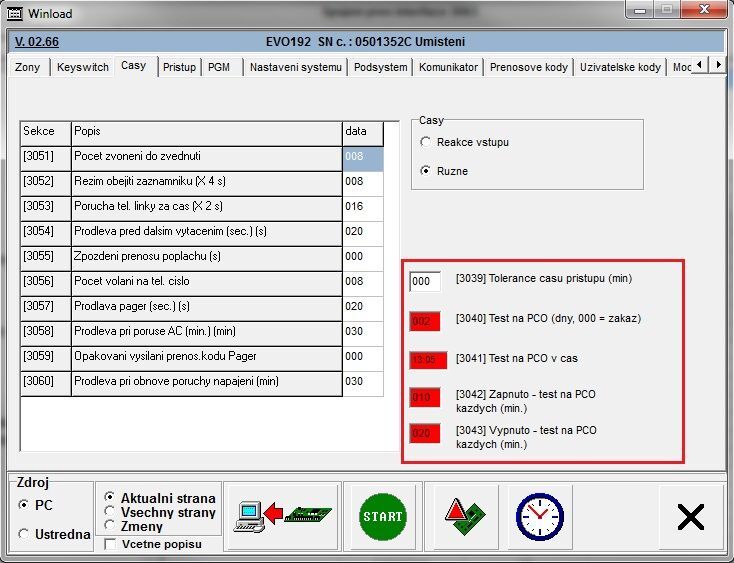Screen dimensions: 734x563
Task: Click the Tolerance casu pristupu input field
Action: (425, 281)
